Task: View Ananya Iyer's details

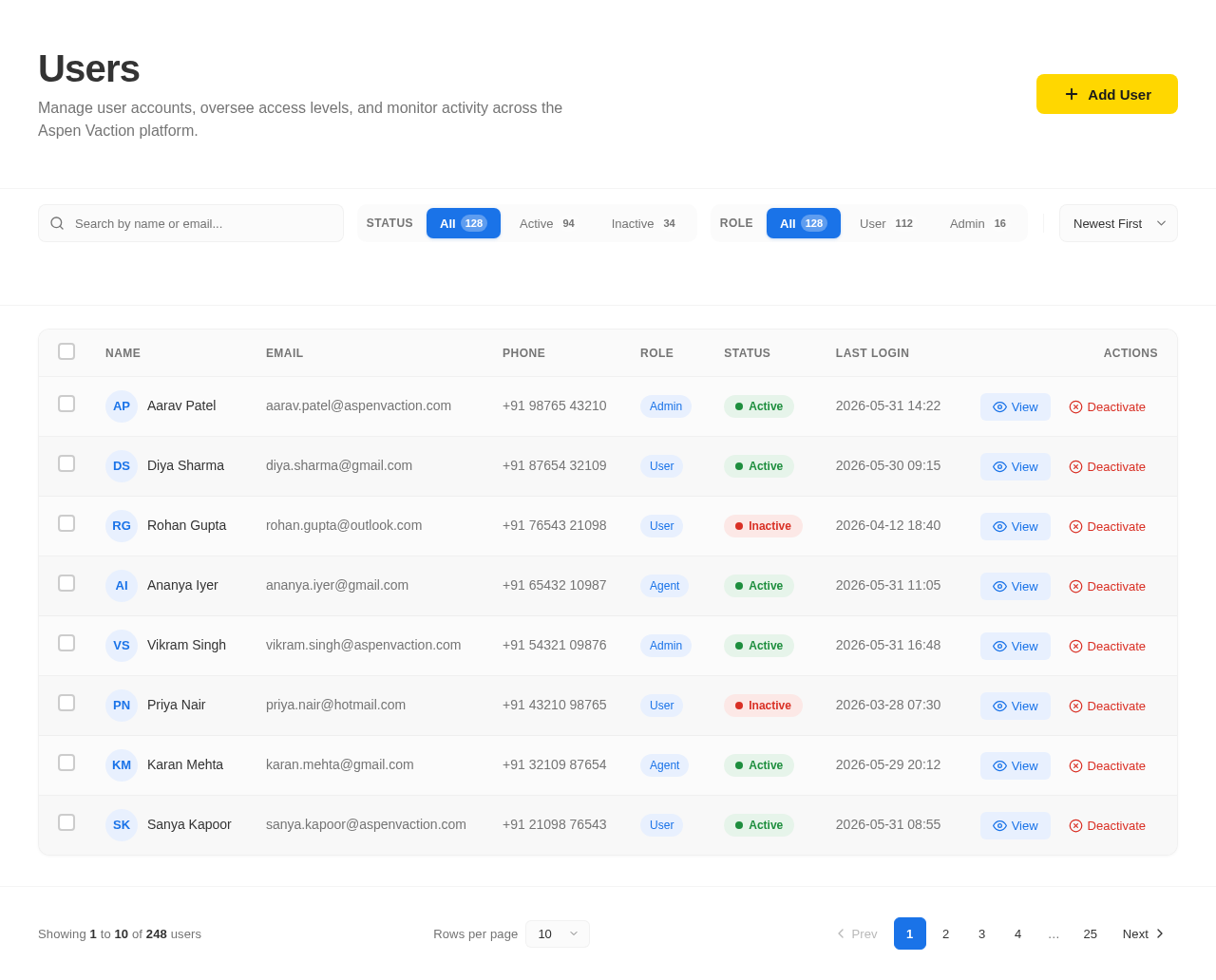Action: tap(1016, 586)
